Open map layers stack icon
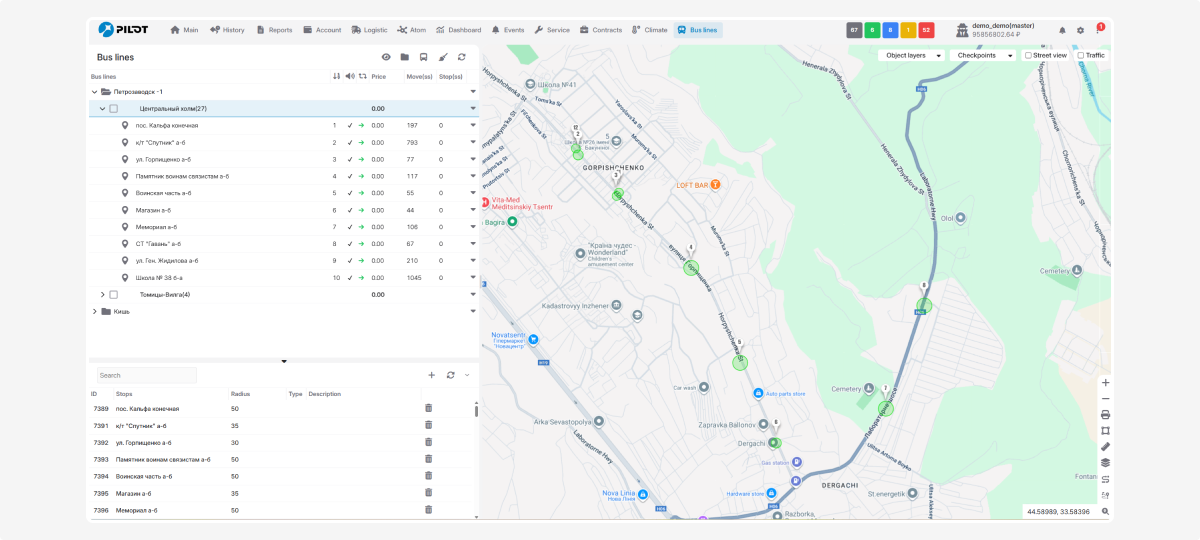The image size is (1200, 540). coord(1105,462)
